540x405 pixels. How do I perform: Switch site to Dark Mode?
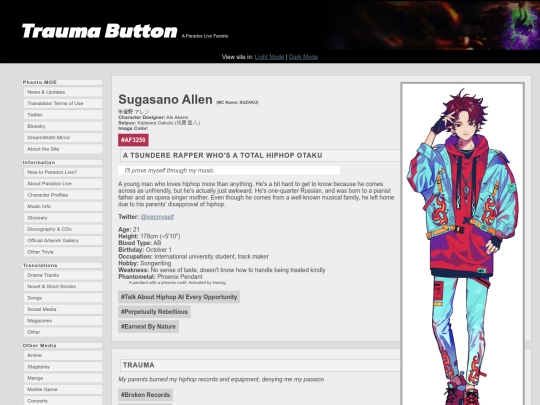tap(303, 57)
